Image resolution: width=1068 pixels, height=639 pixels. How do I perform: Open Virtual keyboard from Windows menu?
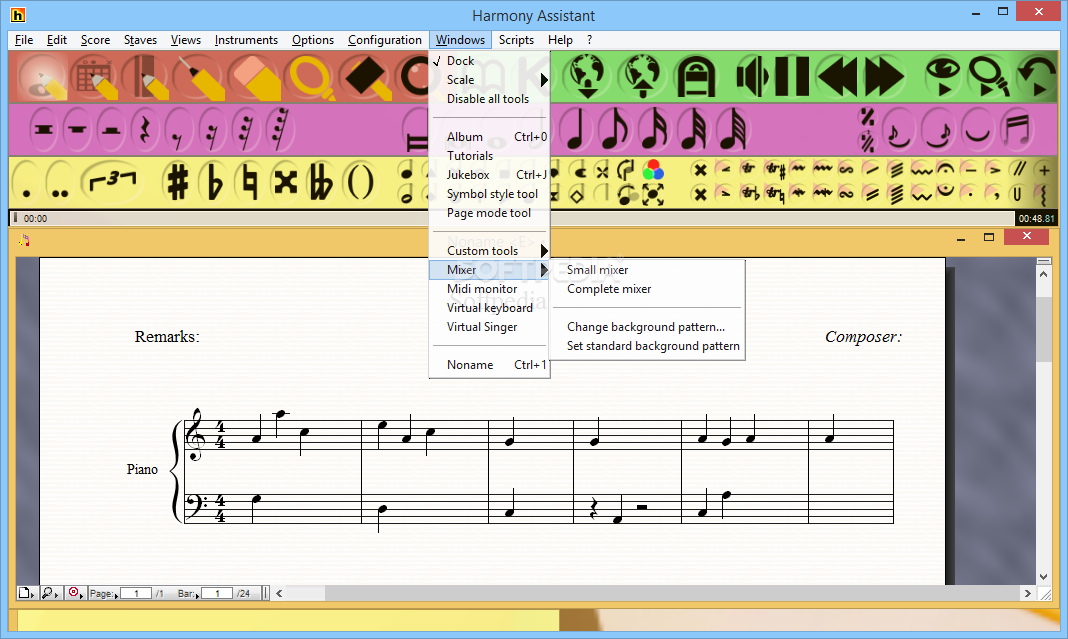[489, 308]
